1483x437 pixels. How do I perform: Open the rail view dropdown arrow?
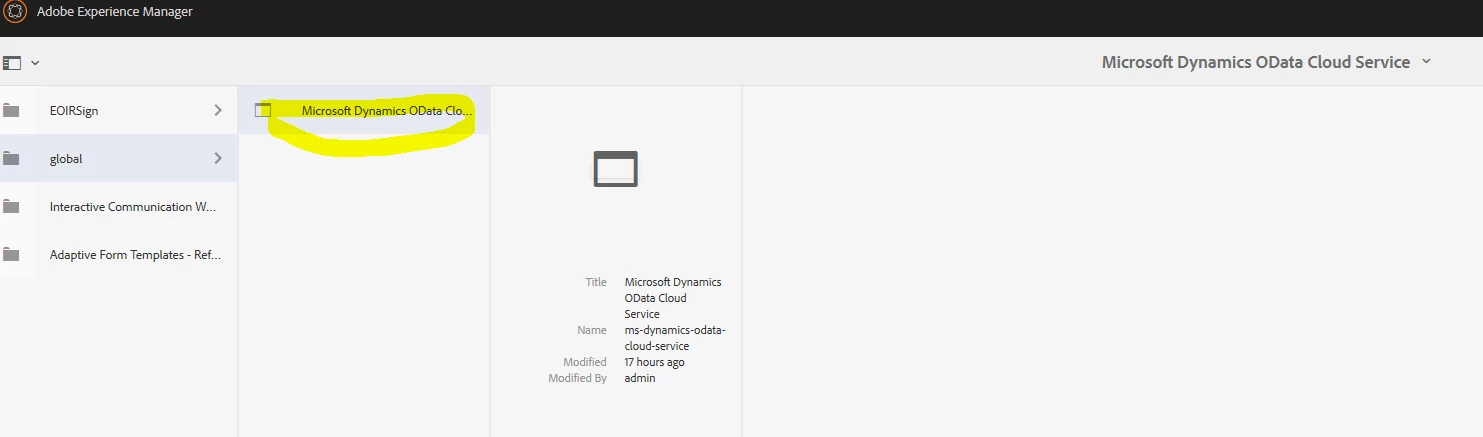pos(35,63)
